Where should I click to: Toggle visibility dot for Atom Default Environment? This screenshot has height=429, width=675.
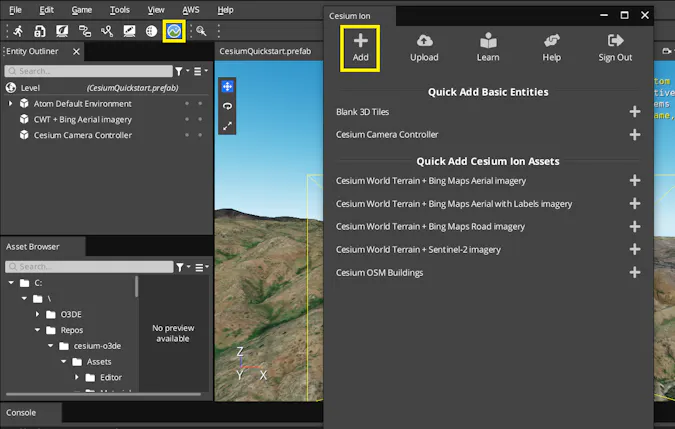(187, 103)
